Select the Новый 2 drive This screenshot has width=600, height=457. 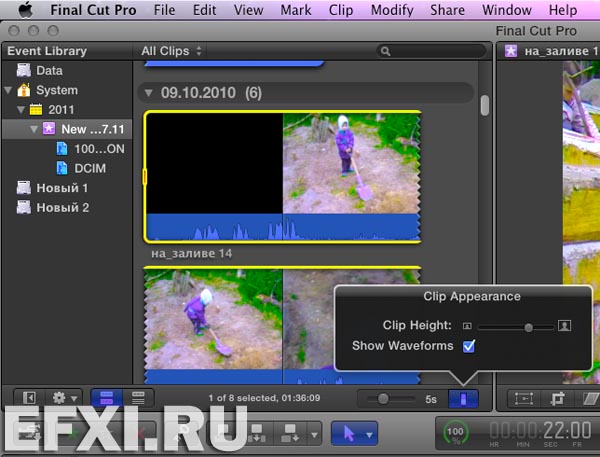53,207
